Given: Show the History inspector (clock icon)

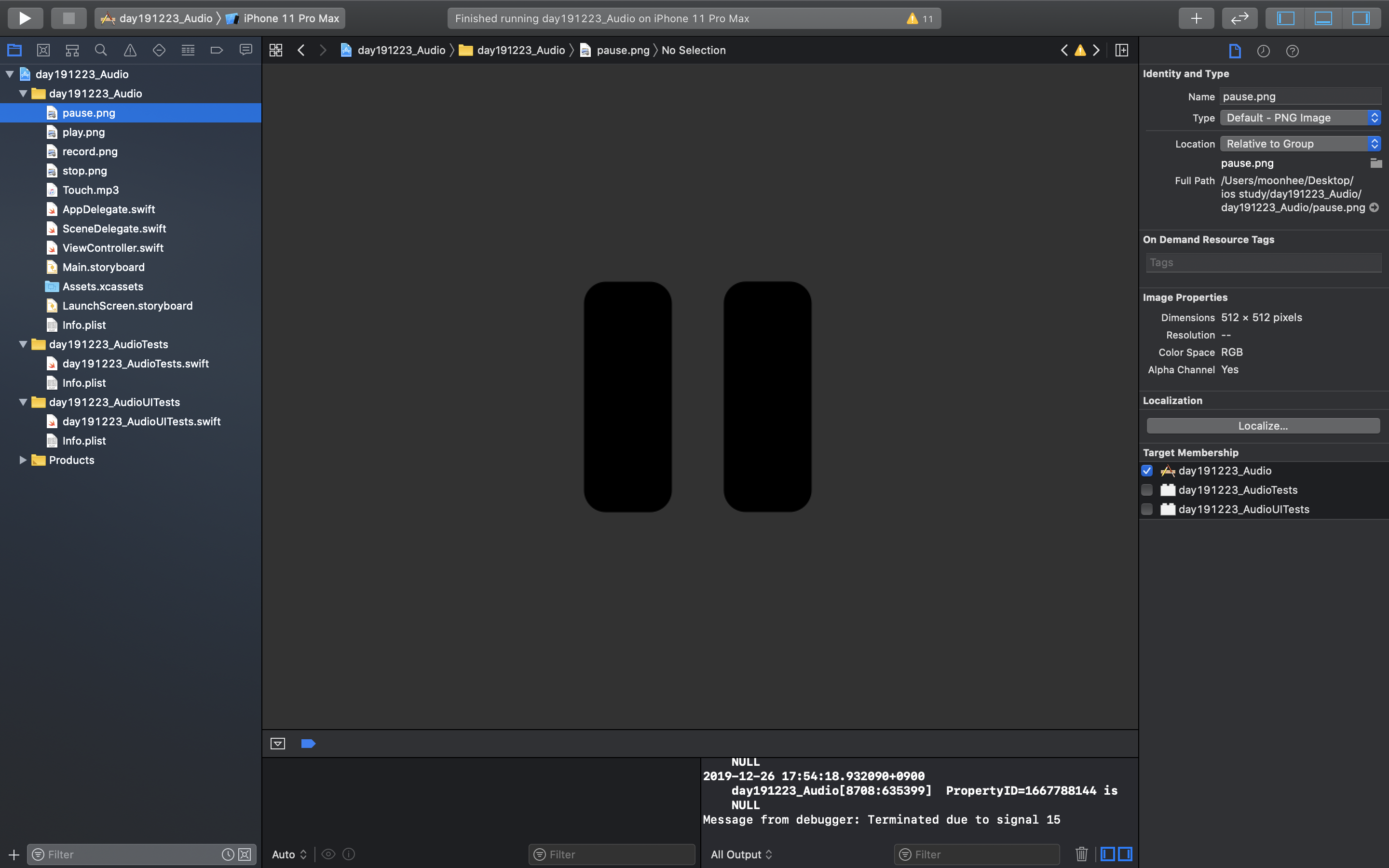Looking at the screenshot, I should click(x=1263, y=51).
